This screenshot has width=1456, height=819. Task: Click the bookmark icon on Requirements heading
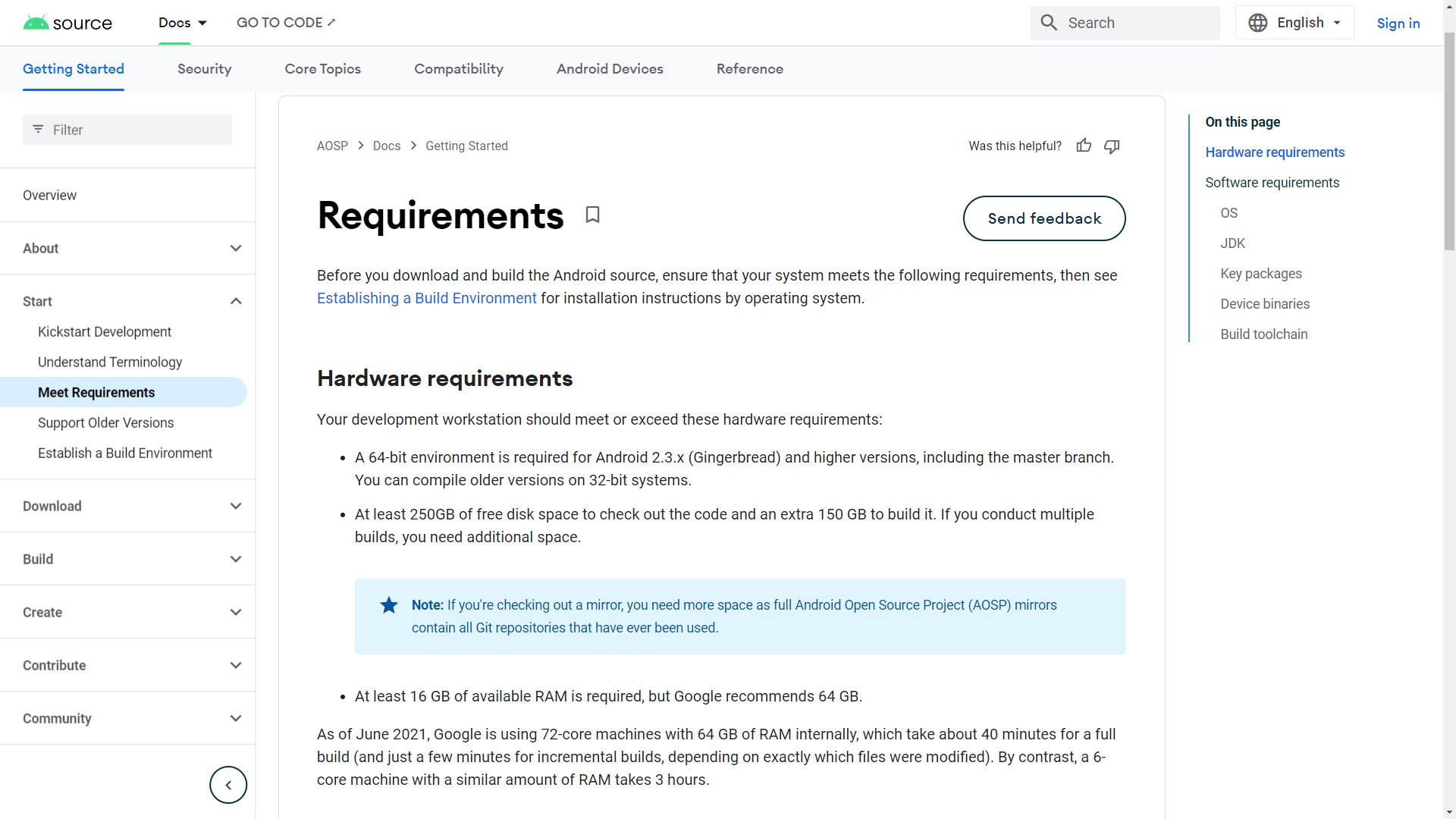tap(592, 215)
